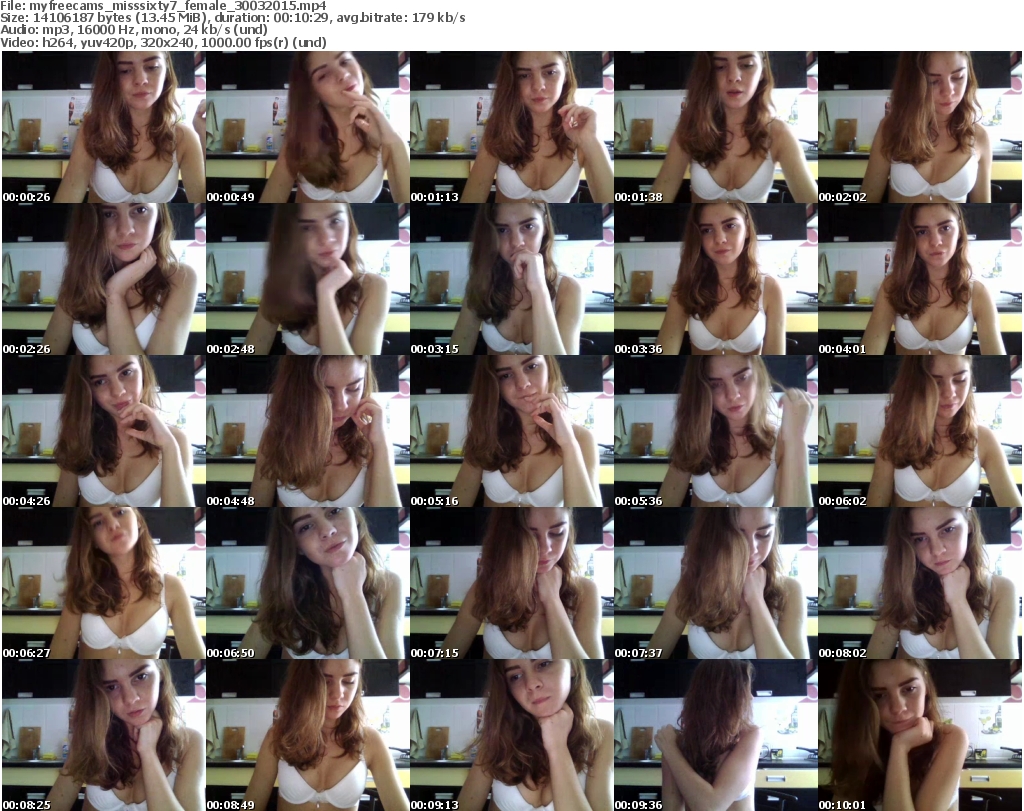Select the thumbnail stamped 00:02:48
Image resolution: width=1024 pixels, height=811 pixels.
[308, 279]
